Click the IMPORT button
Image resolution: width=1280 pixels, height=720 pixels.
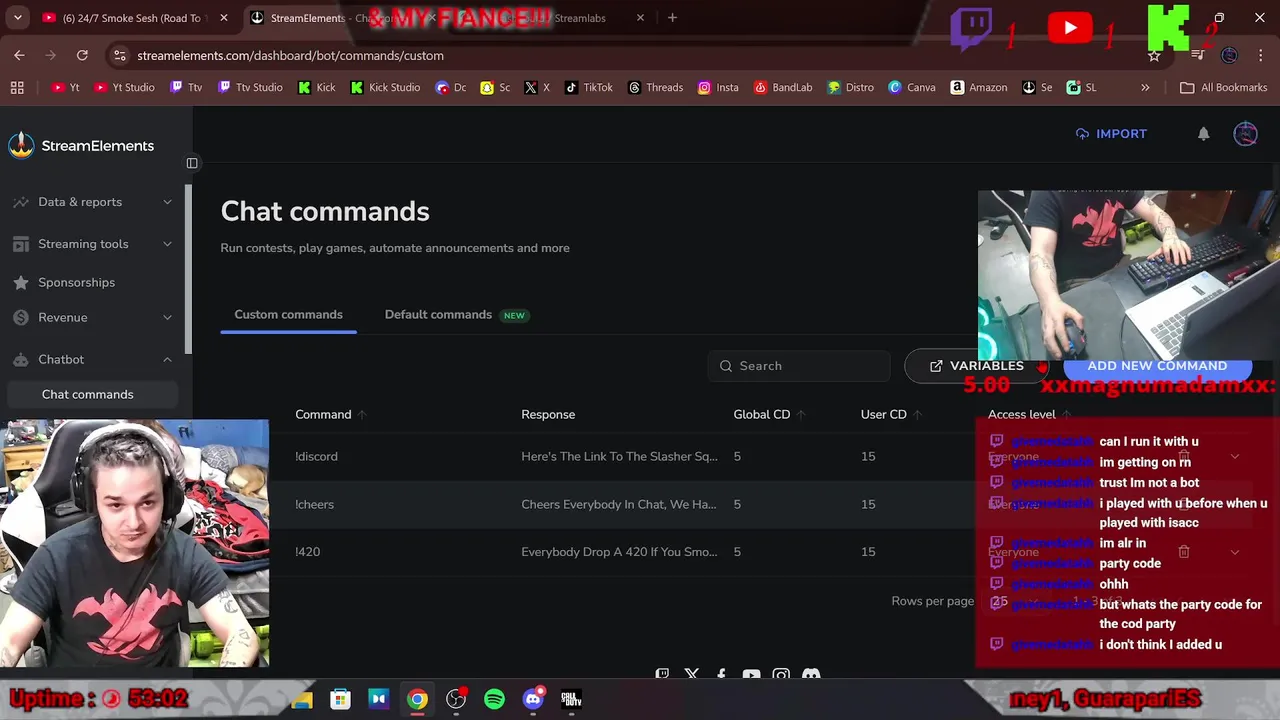click(x=1111, y=134)
